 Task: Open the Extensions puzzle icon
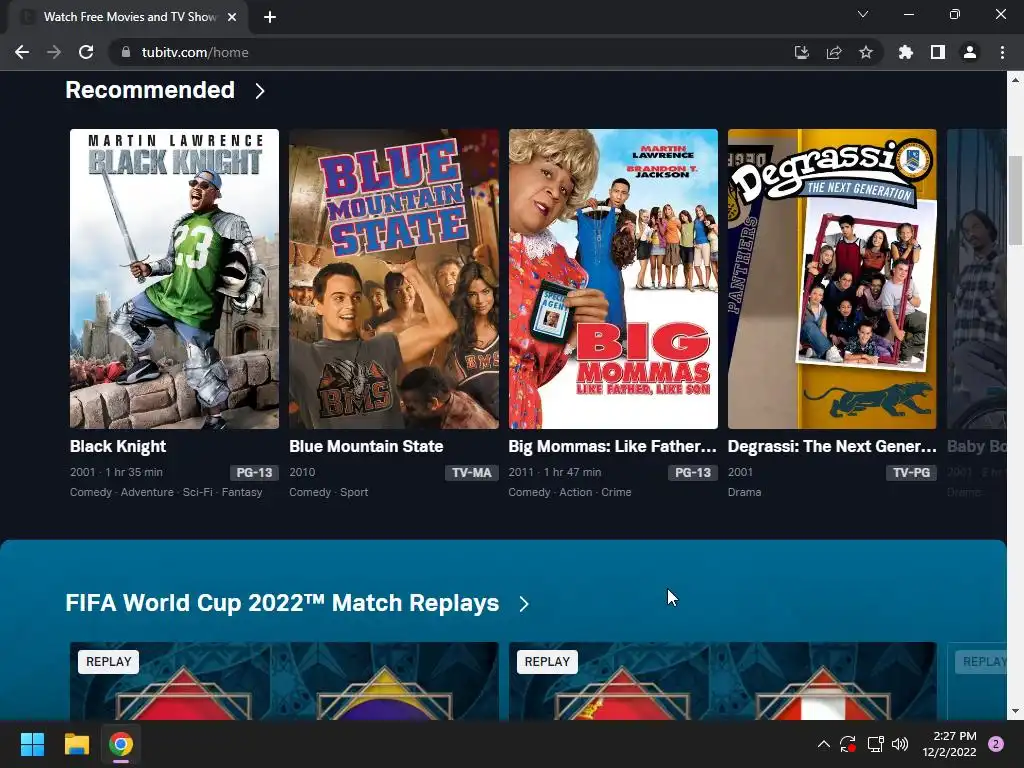click(x=906, y=52)
